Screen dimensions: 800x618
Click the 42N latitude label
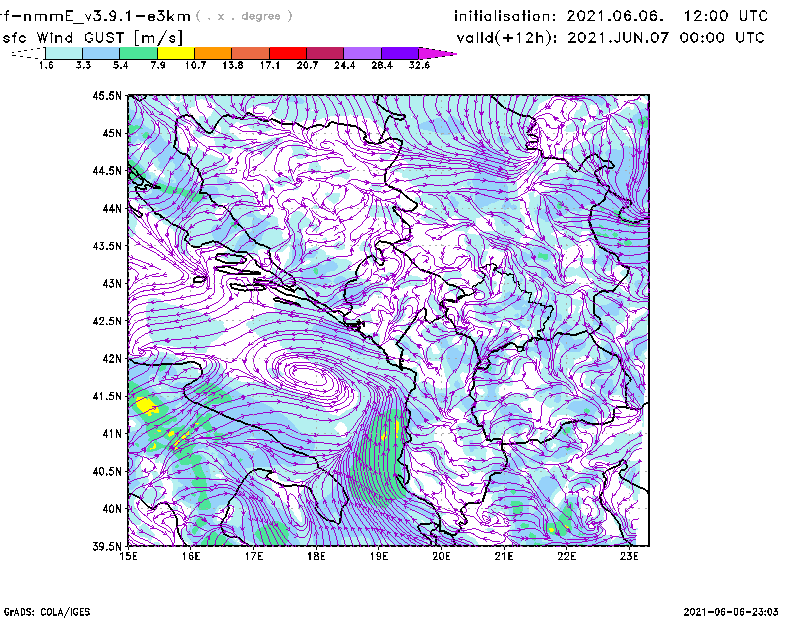(112, 358)
